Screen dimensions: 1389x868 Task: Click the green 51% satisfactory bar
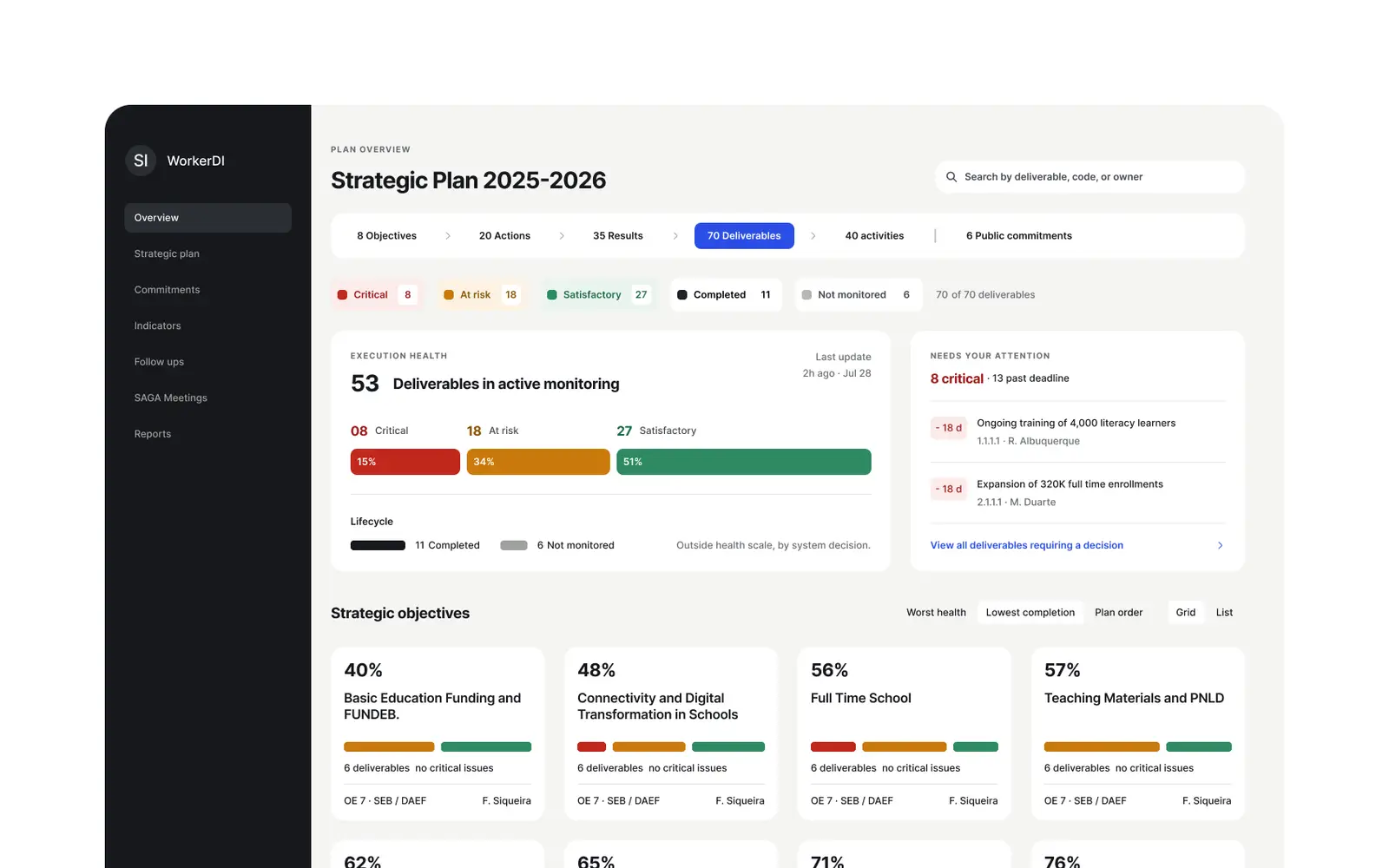point(744,462)
